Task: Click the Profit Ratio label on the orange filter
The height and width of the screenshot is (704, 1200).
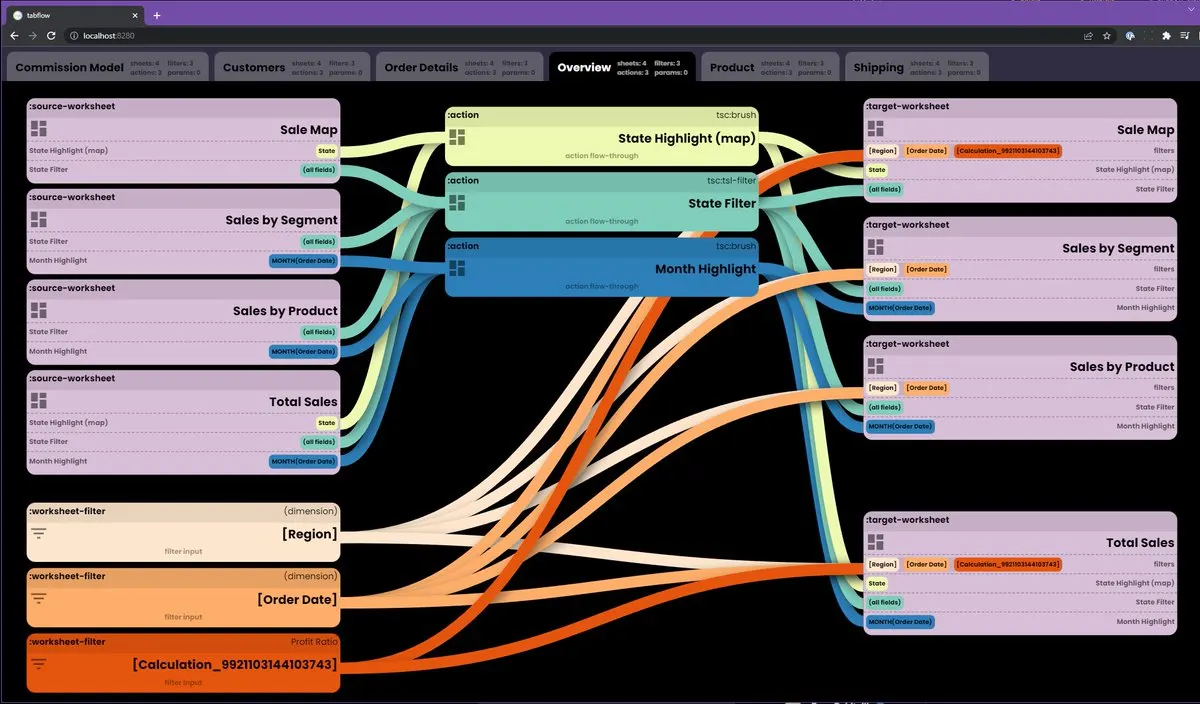Action: (314, 642)
